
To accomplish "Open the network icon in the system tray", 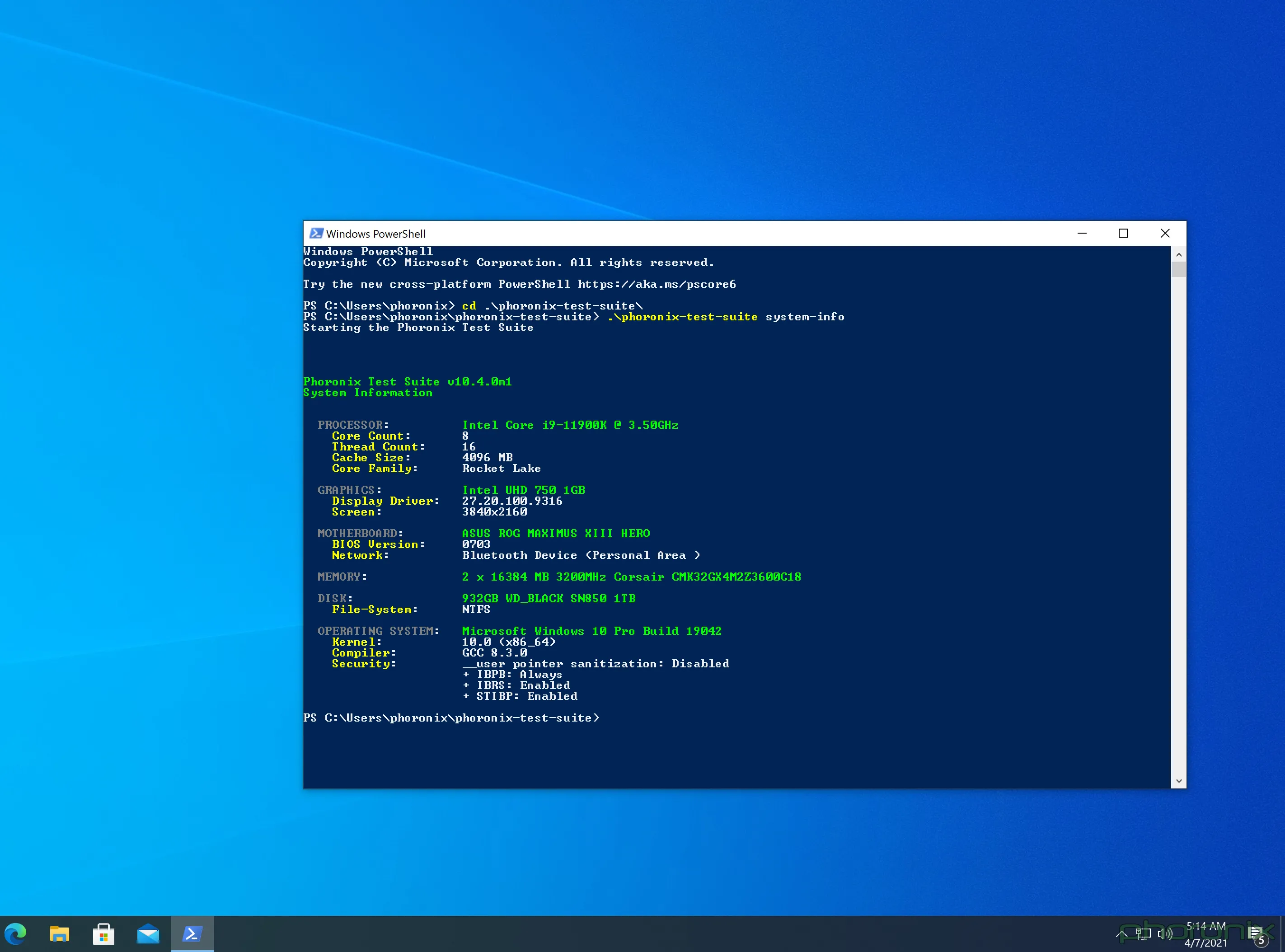I will pyautogui.click(x=1144, y=933).
